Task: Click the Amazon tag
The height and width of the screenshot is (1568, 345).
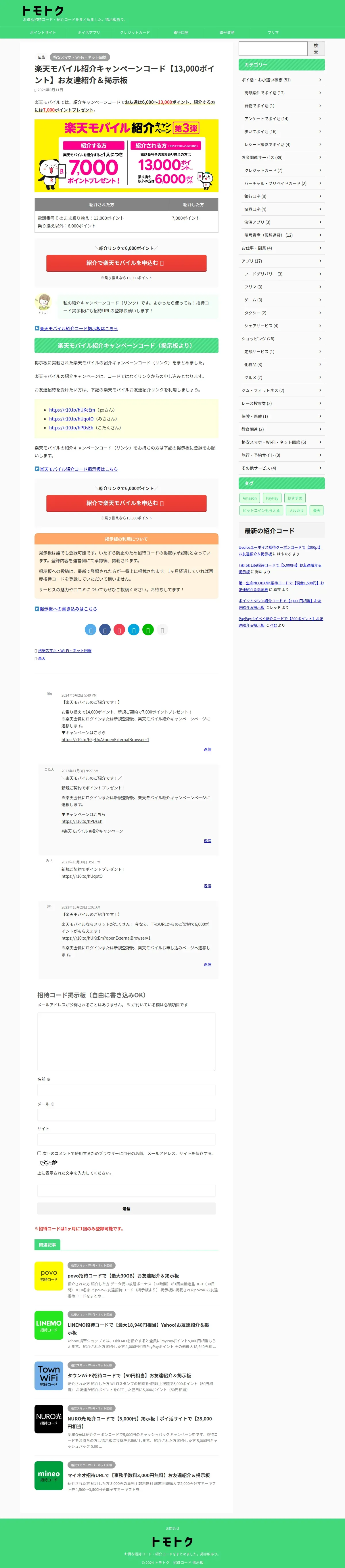Action: point(250,498)
